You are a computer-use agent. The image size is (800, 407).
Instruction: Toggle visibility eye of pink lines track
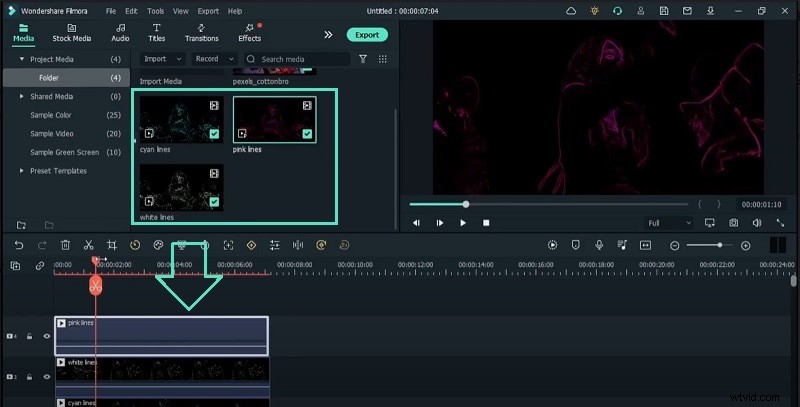pyautogui.click(x=46, y=336)
